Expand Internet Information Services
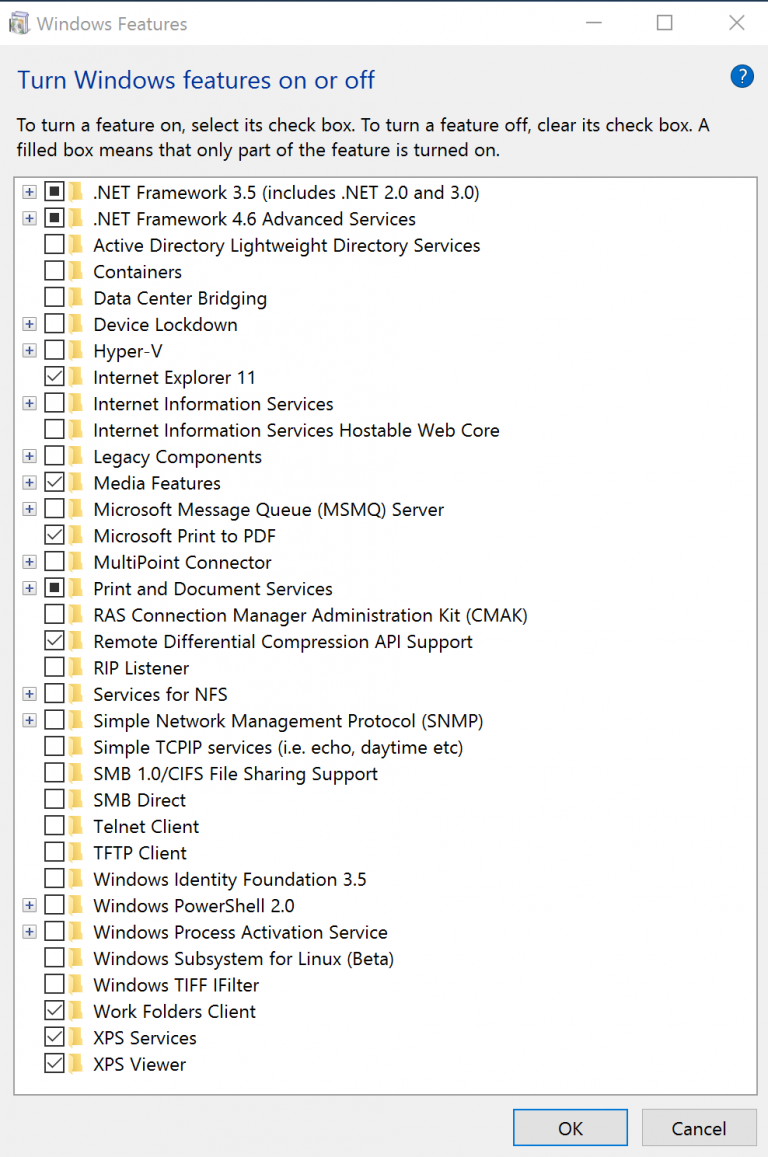Screen dimensions: 768x1157 pos(29,403)
